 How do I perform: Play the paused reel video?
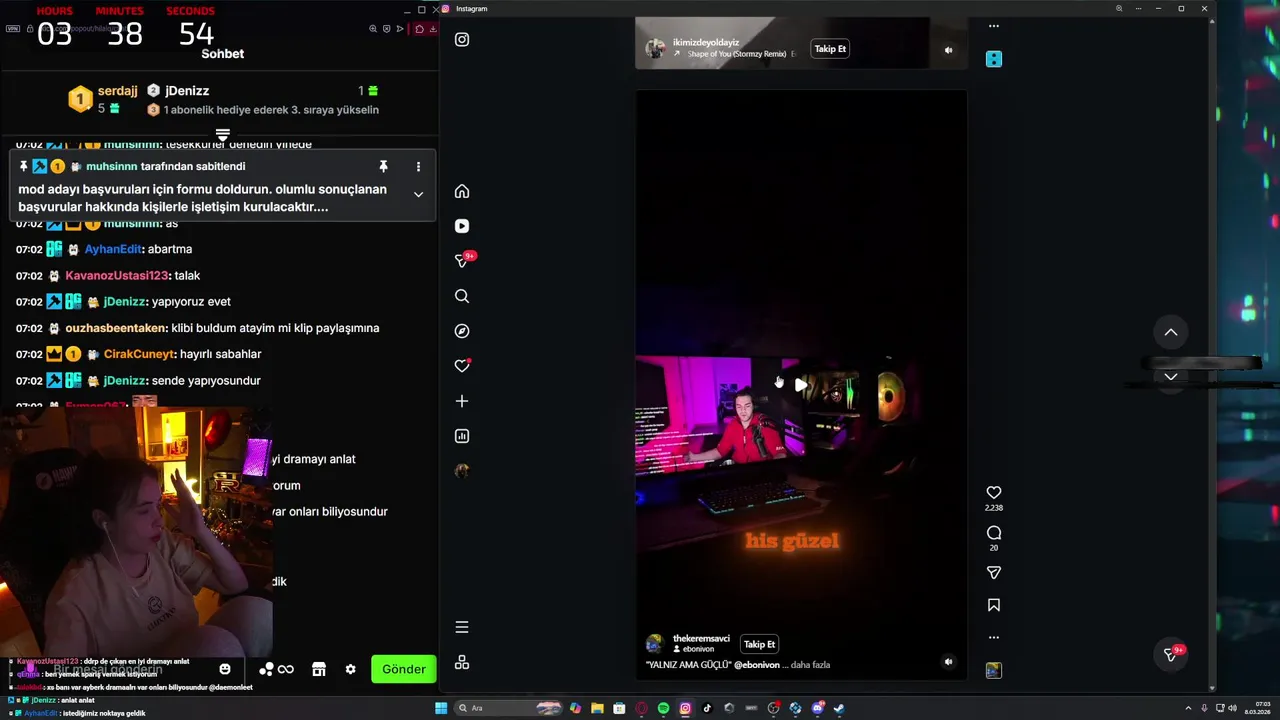tap(801, 384)
